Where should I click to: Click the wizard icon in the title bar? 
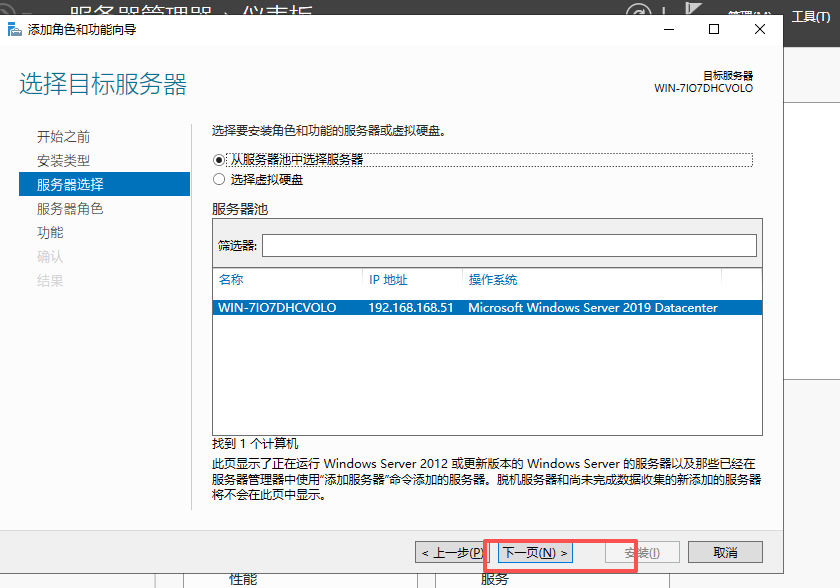(13, 29)
